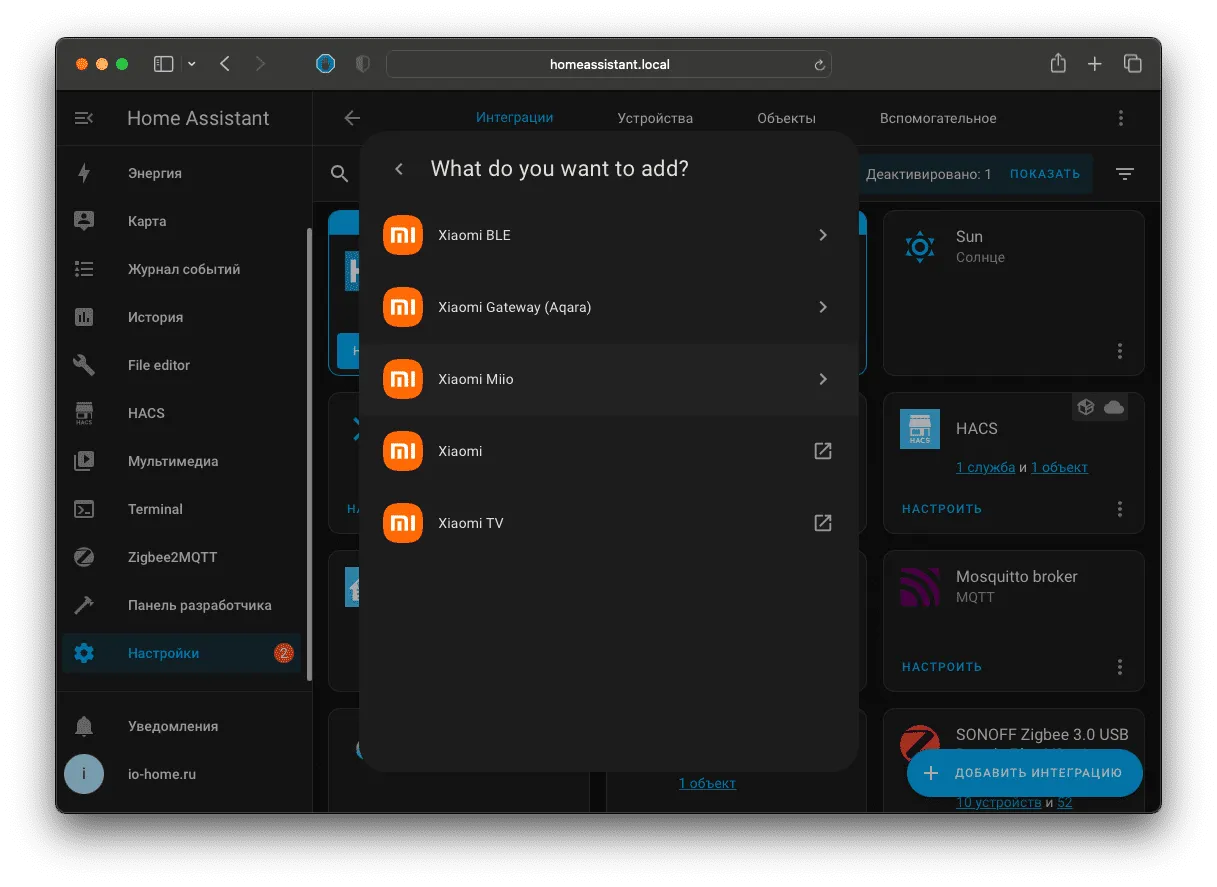Collapse the Home Assistant sidebar menu icon
Screen dimensions: 1217x887
tap(84, 118)
